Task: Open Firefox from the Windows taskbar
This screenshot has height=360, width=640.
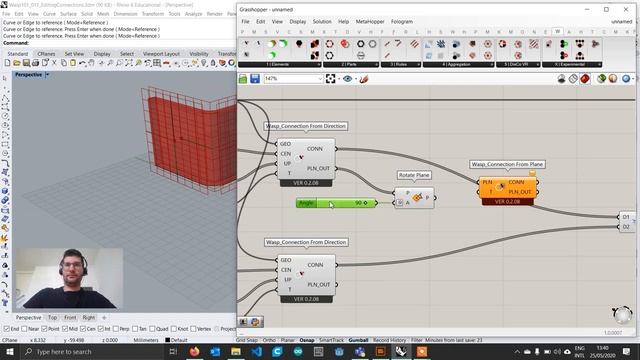Action: [x=194, y=351]
